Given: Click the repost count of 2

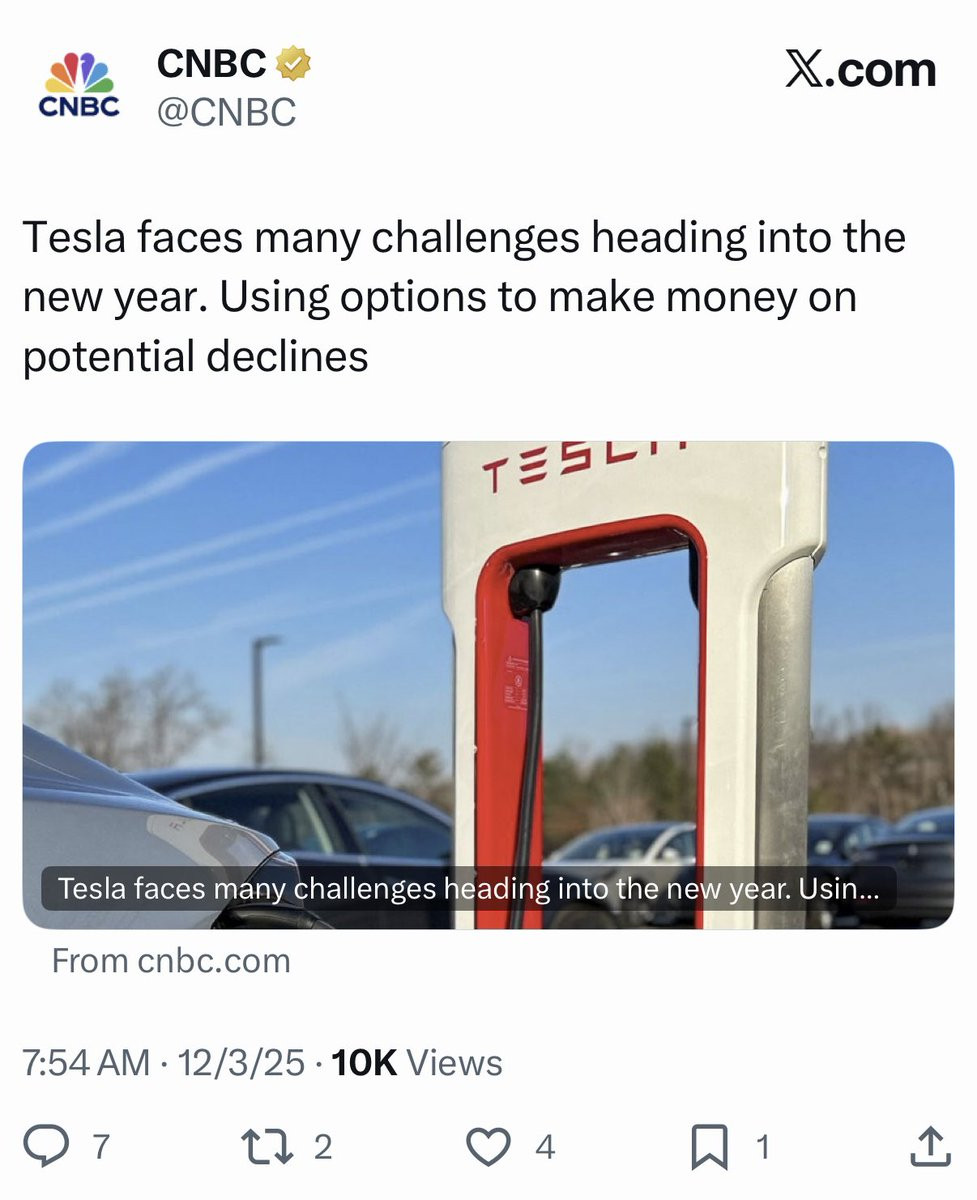Looking at the screenshot, I should point(322,1147).
